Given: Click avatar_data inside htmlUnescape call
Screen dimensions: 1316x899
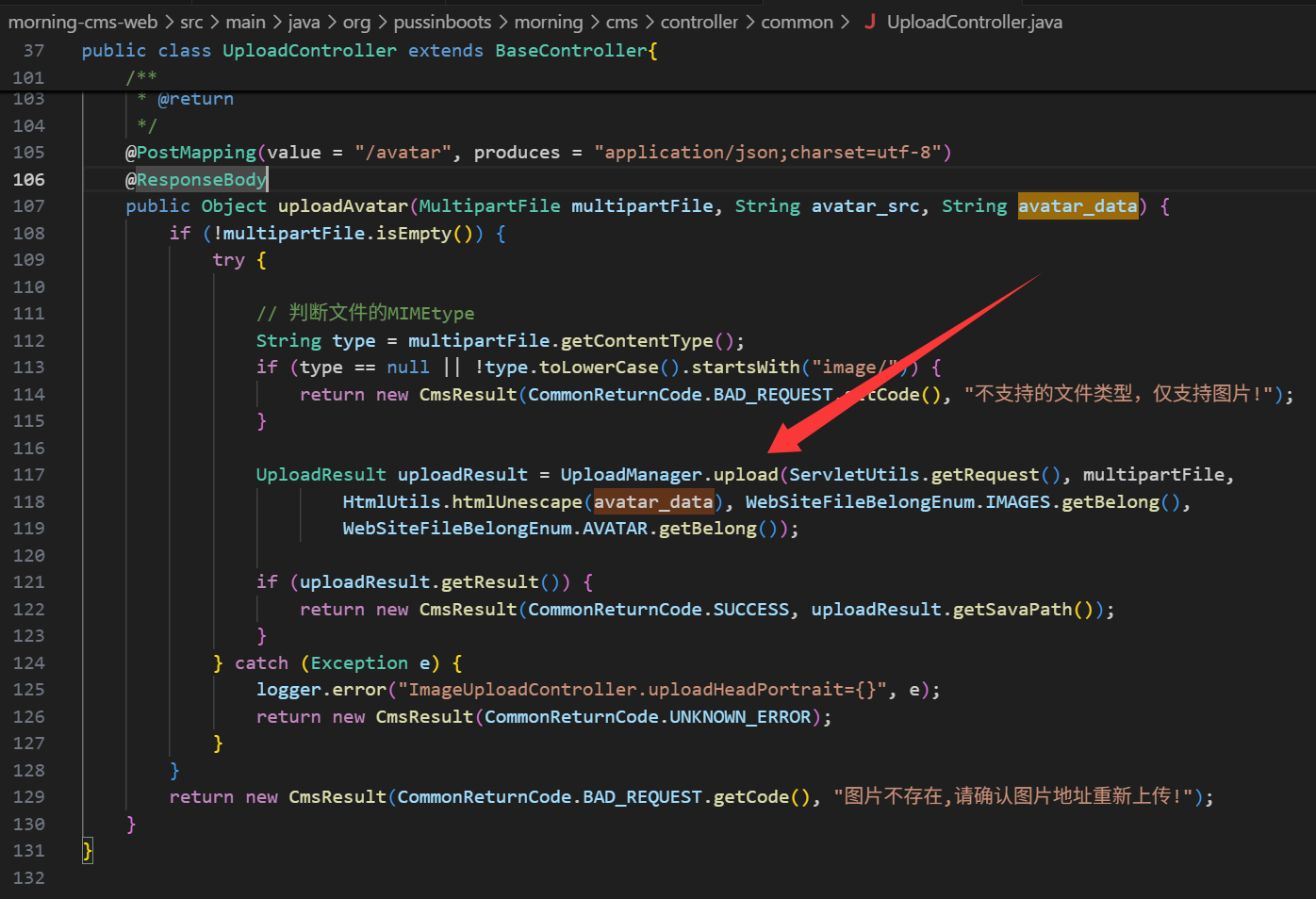Looking at the screenshot, I should (x=652, y=502).
